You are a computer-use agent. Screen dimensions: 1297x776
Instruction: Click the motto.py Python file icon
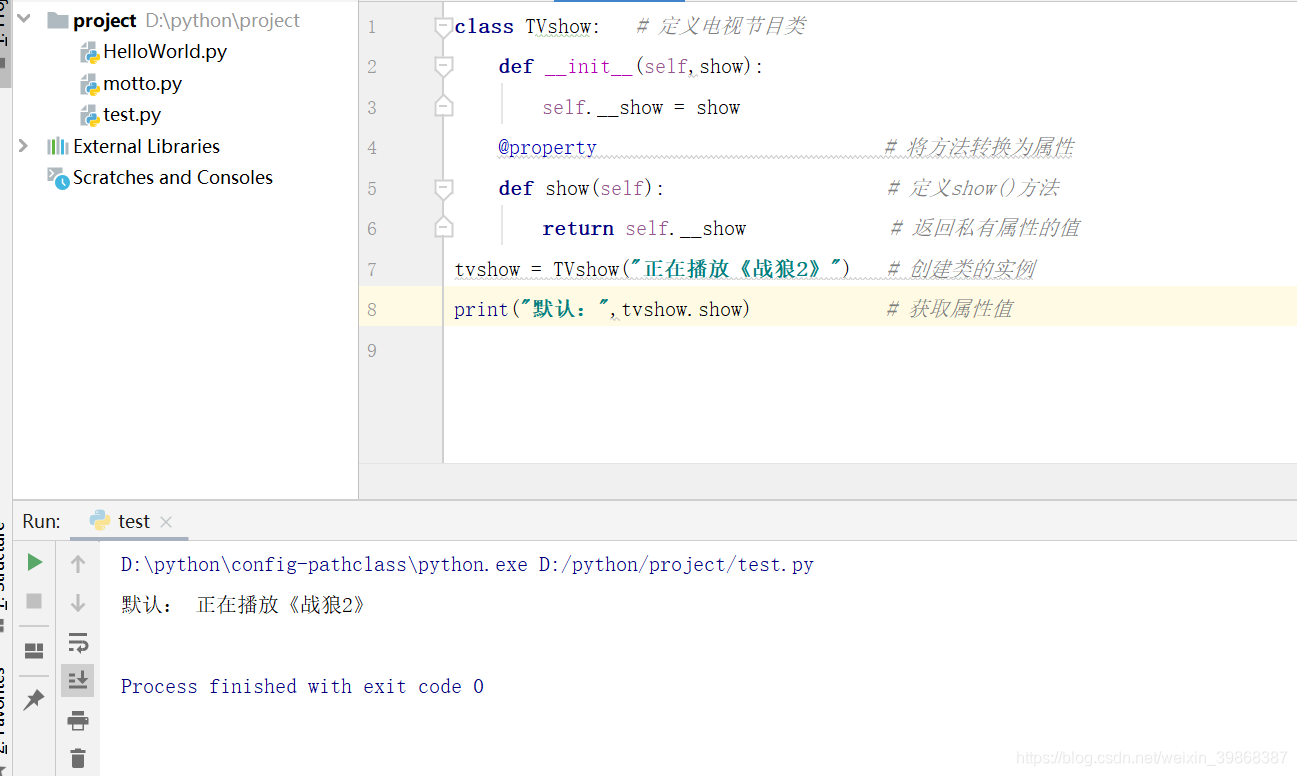click(90, 84)
